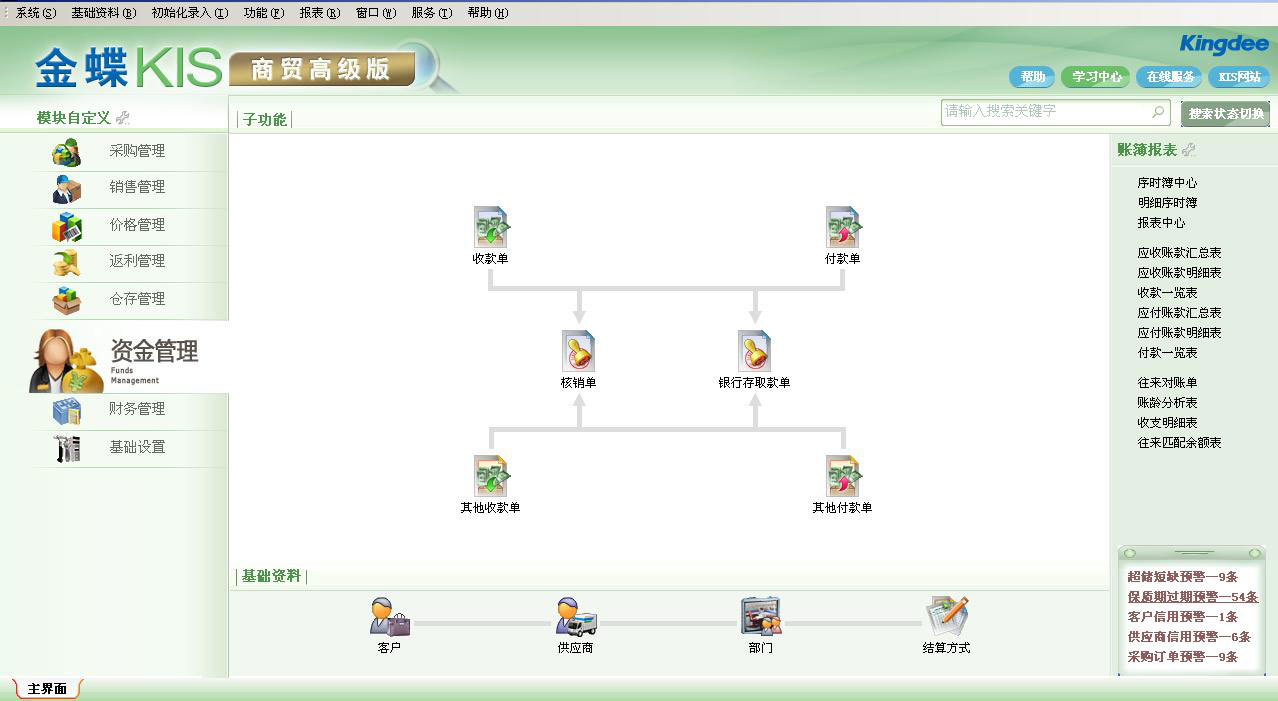View the 超储短缺预警—9条 alert
The height and width of the screenshot is (701, 1278).
(1182, 577)
